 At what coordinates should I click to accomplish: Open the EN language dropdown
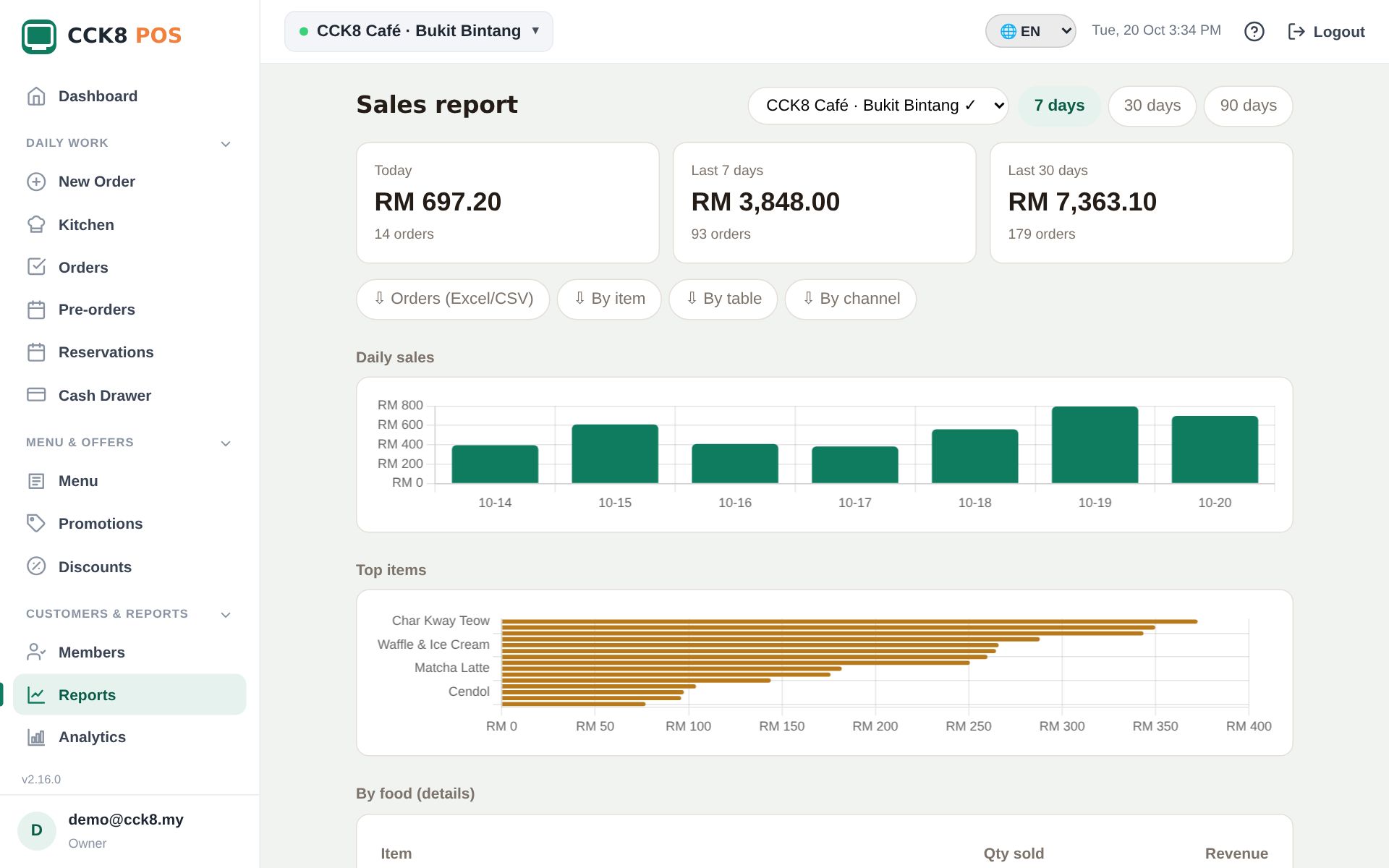pos(1030,31)
